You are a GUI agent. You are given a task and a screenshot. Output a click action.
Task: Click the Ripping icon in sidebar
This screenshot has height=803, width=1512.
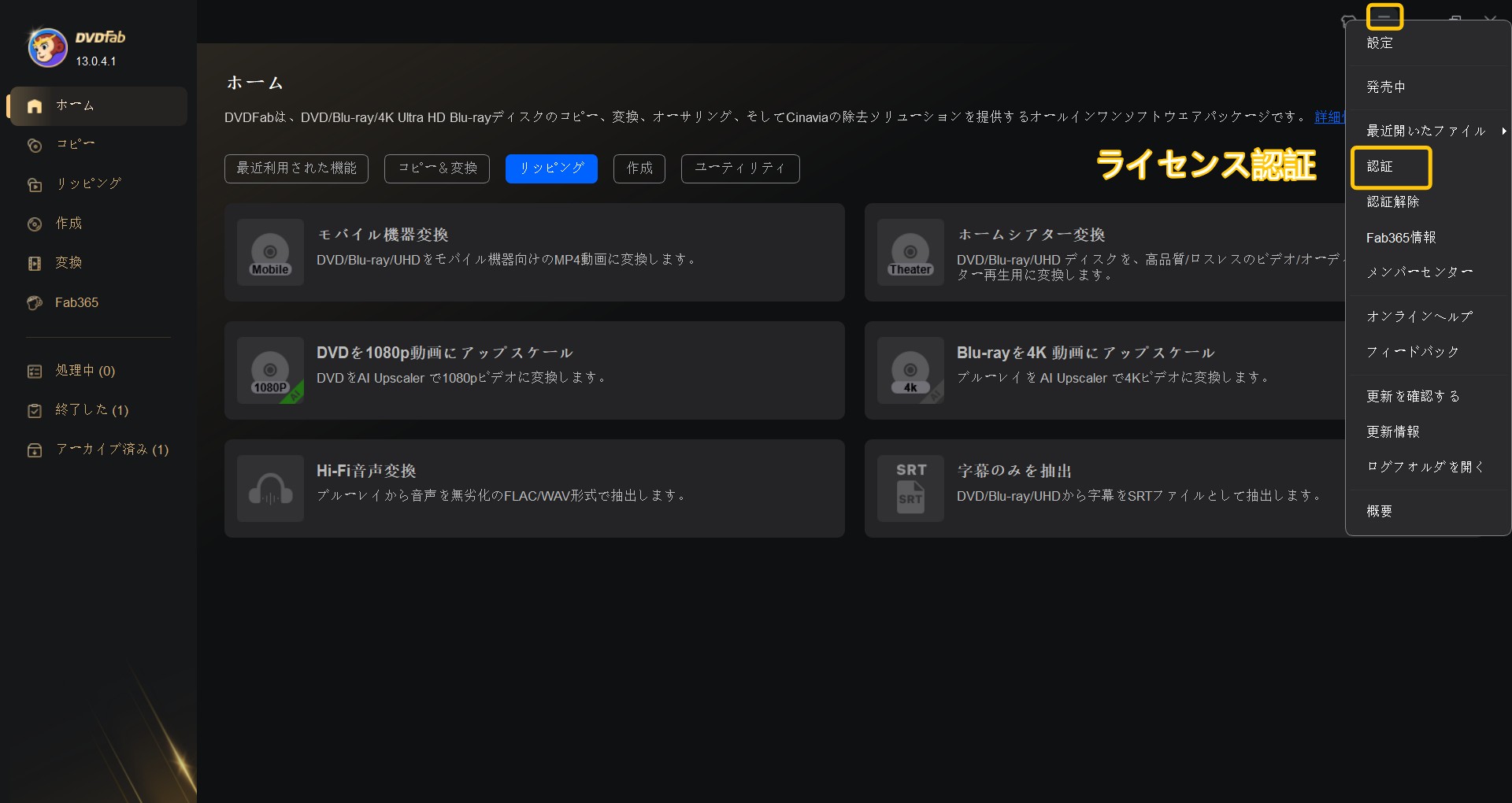[35, 185]
